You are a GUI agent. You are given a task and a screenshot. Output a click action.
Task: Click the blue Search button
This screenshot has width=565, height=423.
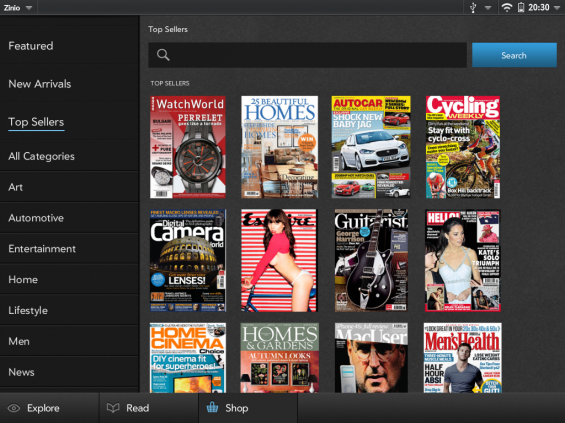click(x=514, y=55)
